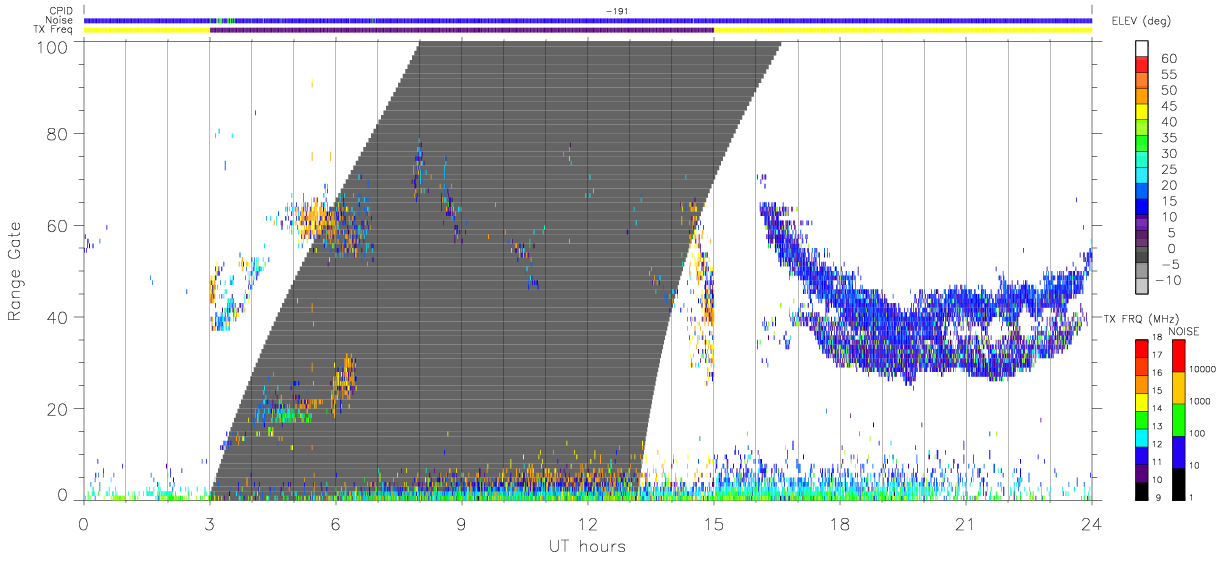The height and width of the screenshot is (567, 1228).
Task: Click the x-axis tick label '21'
Action: [x=965, y=522]
